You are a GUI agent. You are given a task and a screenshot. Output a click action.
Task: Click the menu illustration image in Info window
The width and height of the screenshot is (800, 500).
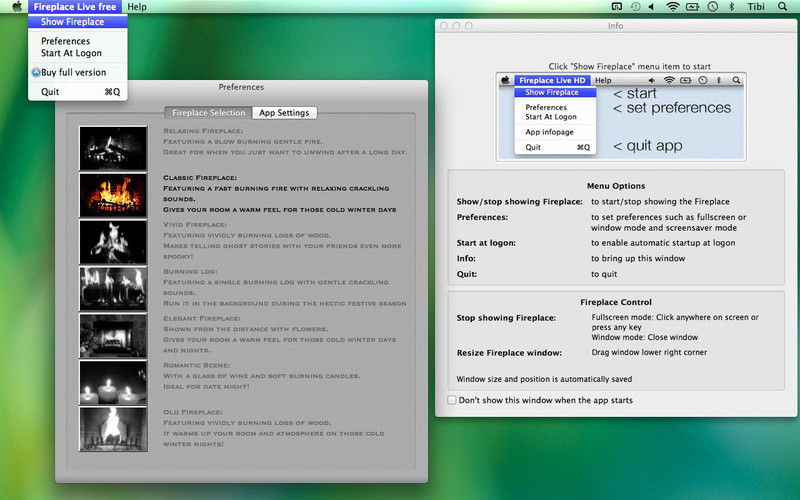click(621, 117)
